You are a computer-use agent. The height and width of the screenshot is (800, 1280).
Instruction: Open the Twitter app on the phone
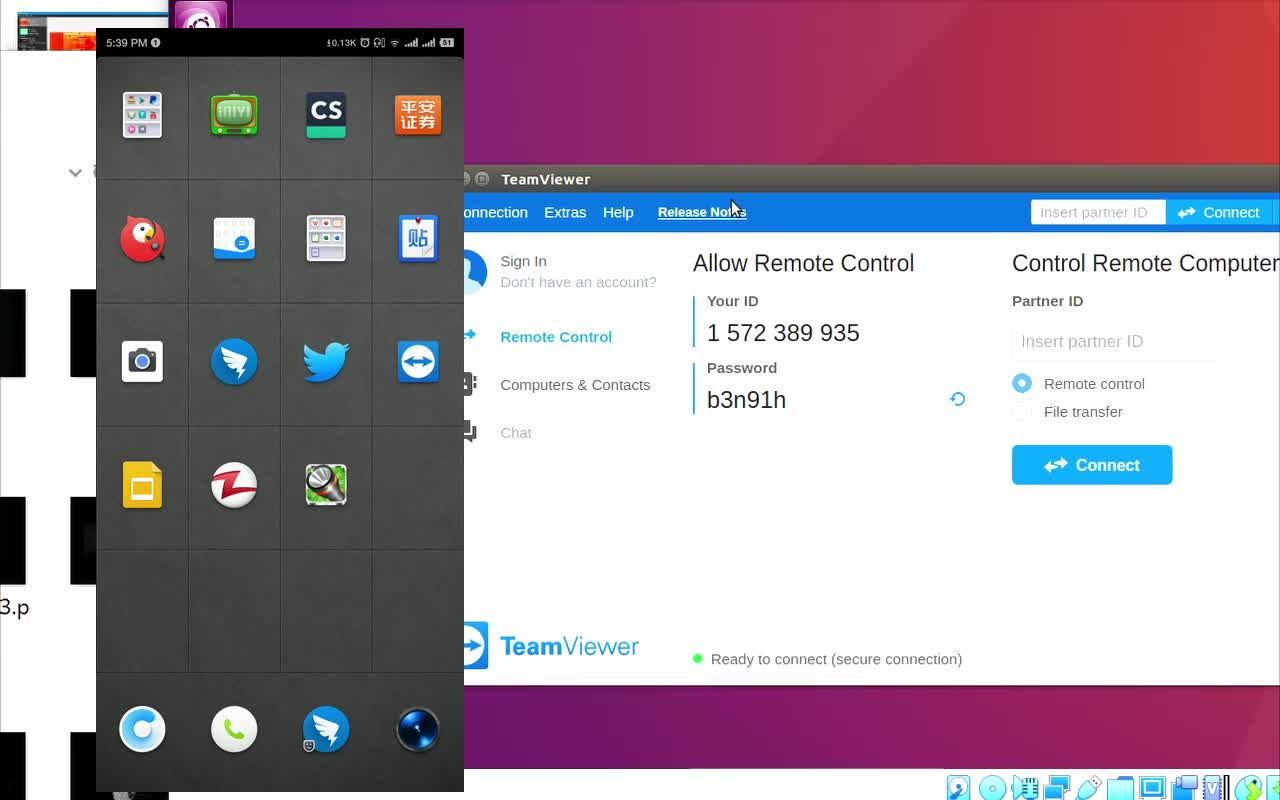click(x=326, y=362)
